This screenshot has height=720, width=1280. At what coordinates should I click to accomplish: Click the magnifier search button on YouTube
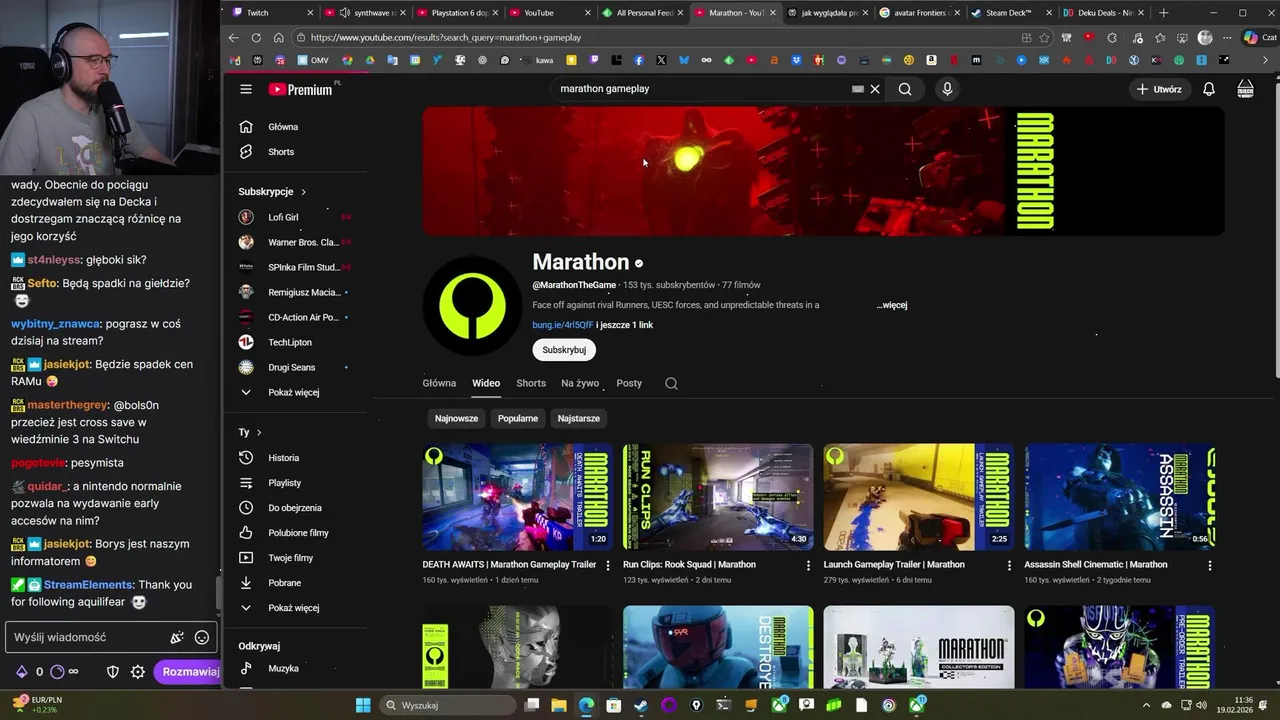pos(905,89)
